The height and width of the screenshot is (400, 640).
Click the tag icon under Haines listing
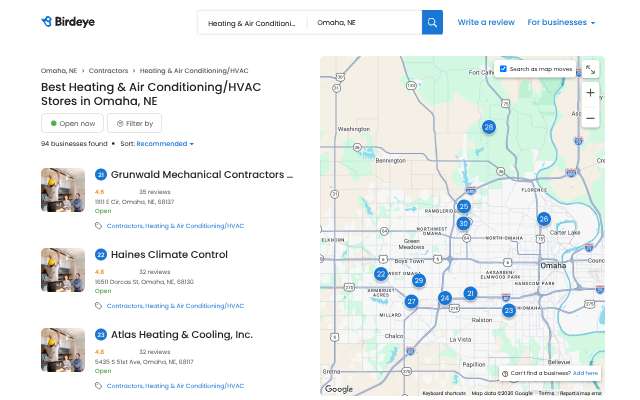[98, 306]
